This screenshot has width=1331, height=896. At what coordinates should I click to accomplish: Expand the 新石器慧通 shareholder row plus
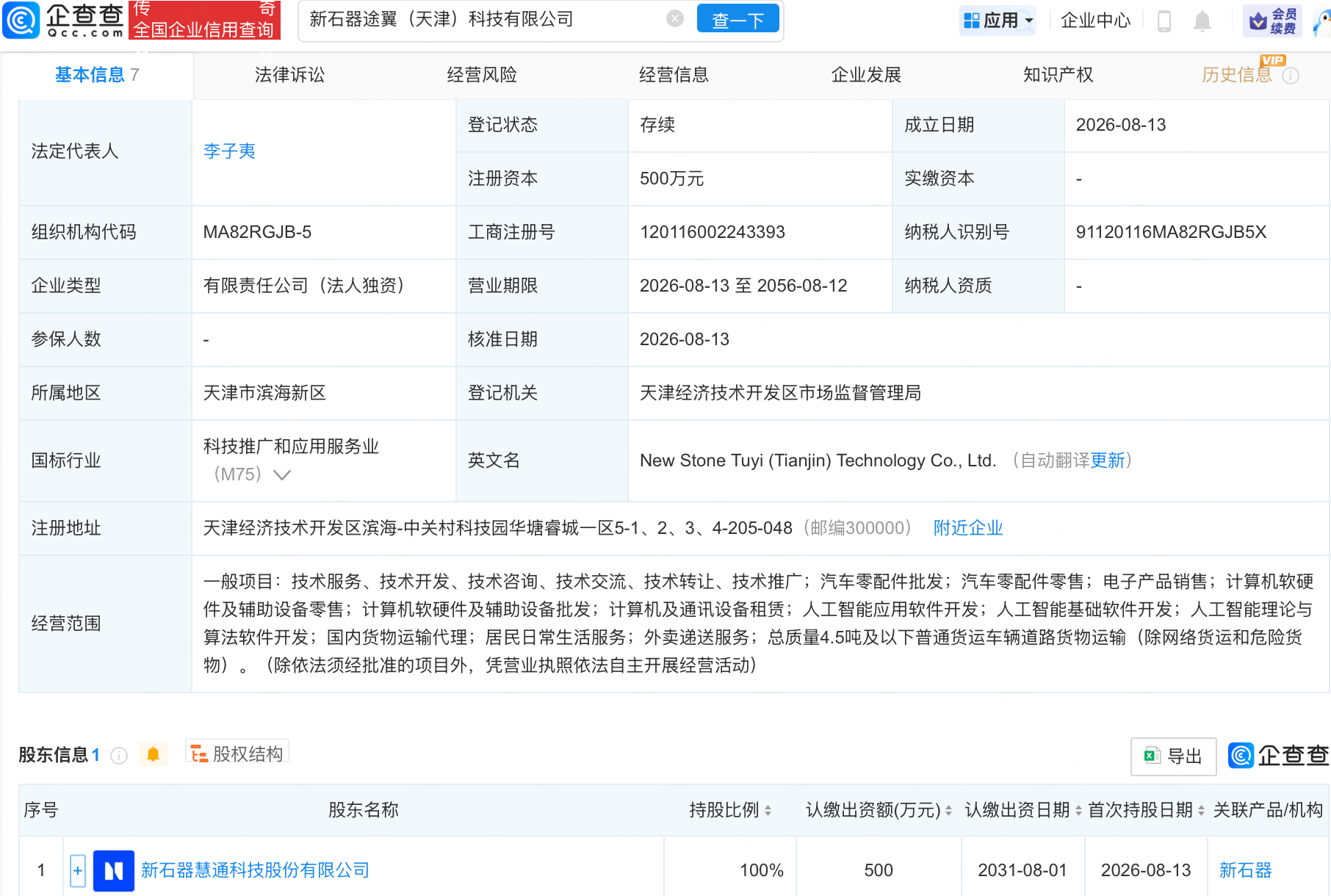pos(78,871)
